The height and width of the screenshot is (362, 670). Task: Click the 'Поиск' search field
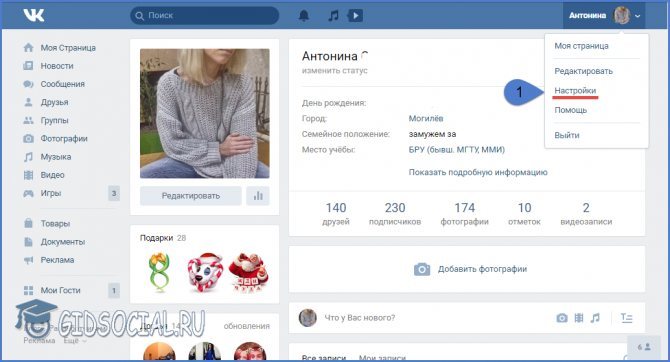[x=205, y=16]
